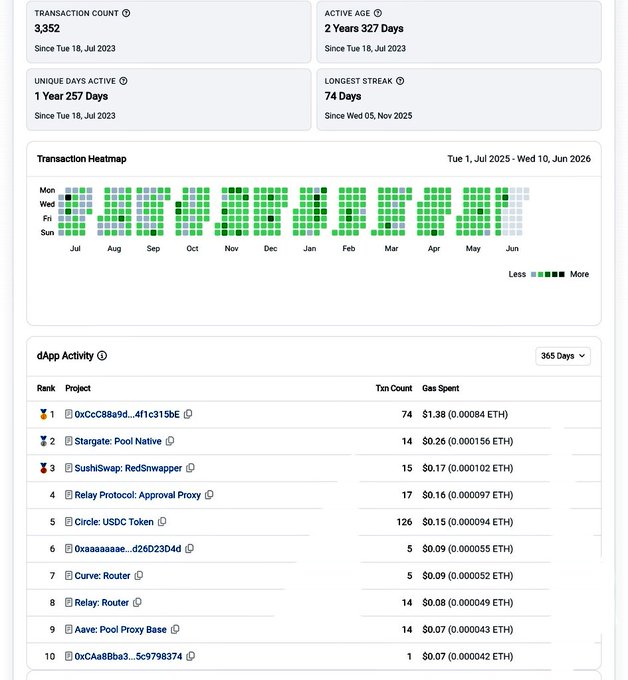The height and width of the screenshot is (680, 628).
Task: Click gas value $1.38 (0.00084 ETH)
Action: (x=465, y=414)
